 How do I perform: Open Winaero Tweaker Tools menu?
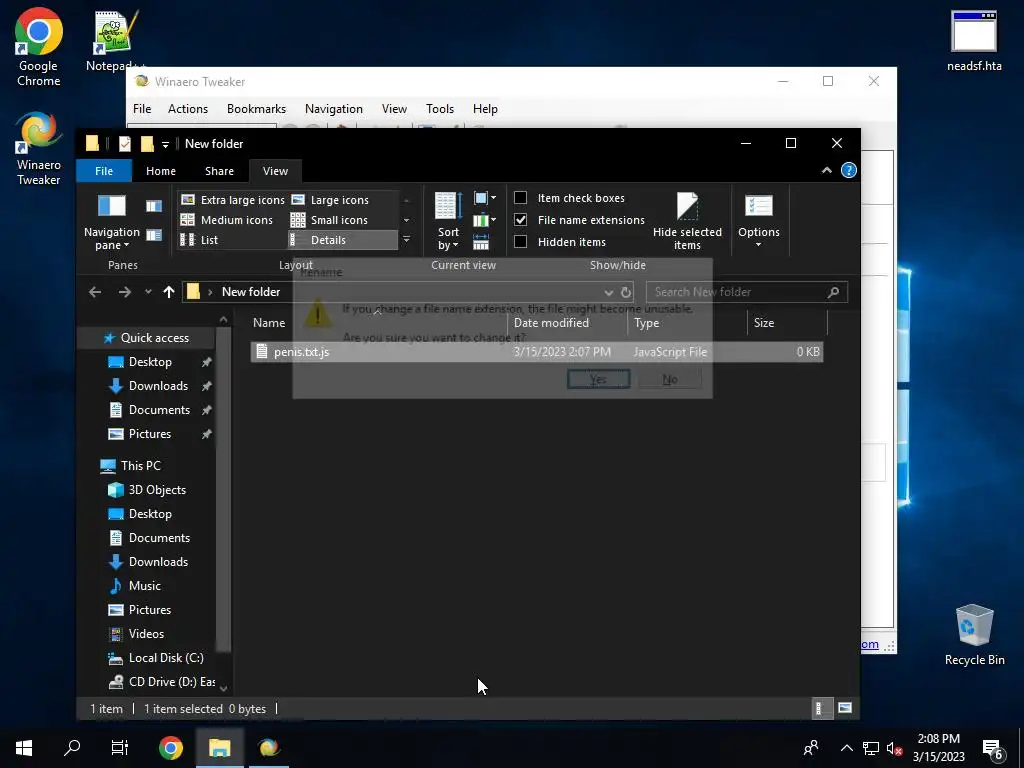coord(440,109)
